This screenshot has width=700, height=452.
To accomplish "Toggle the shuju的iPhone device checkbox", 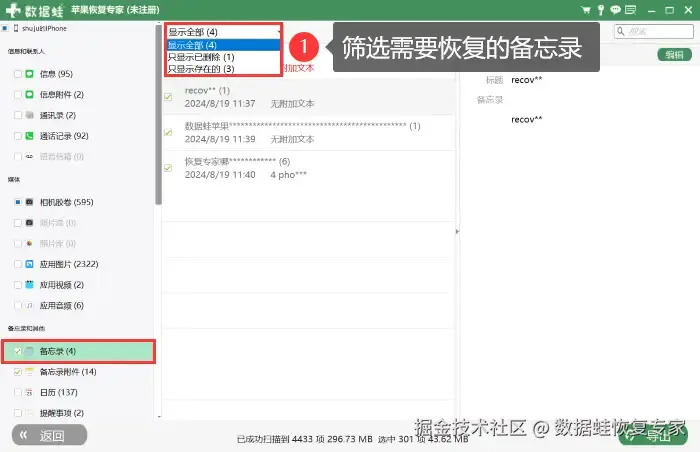I will 5,28.
